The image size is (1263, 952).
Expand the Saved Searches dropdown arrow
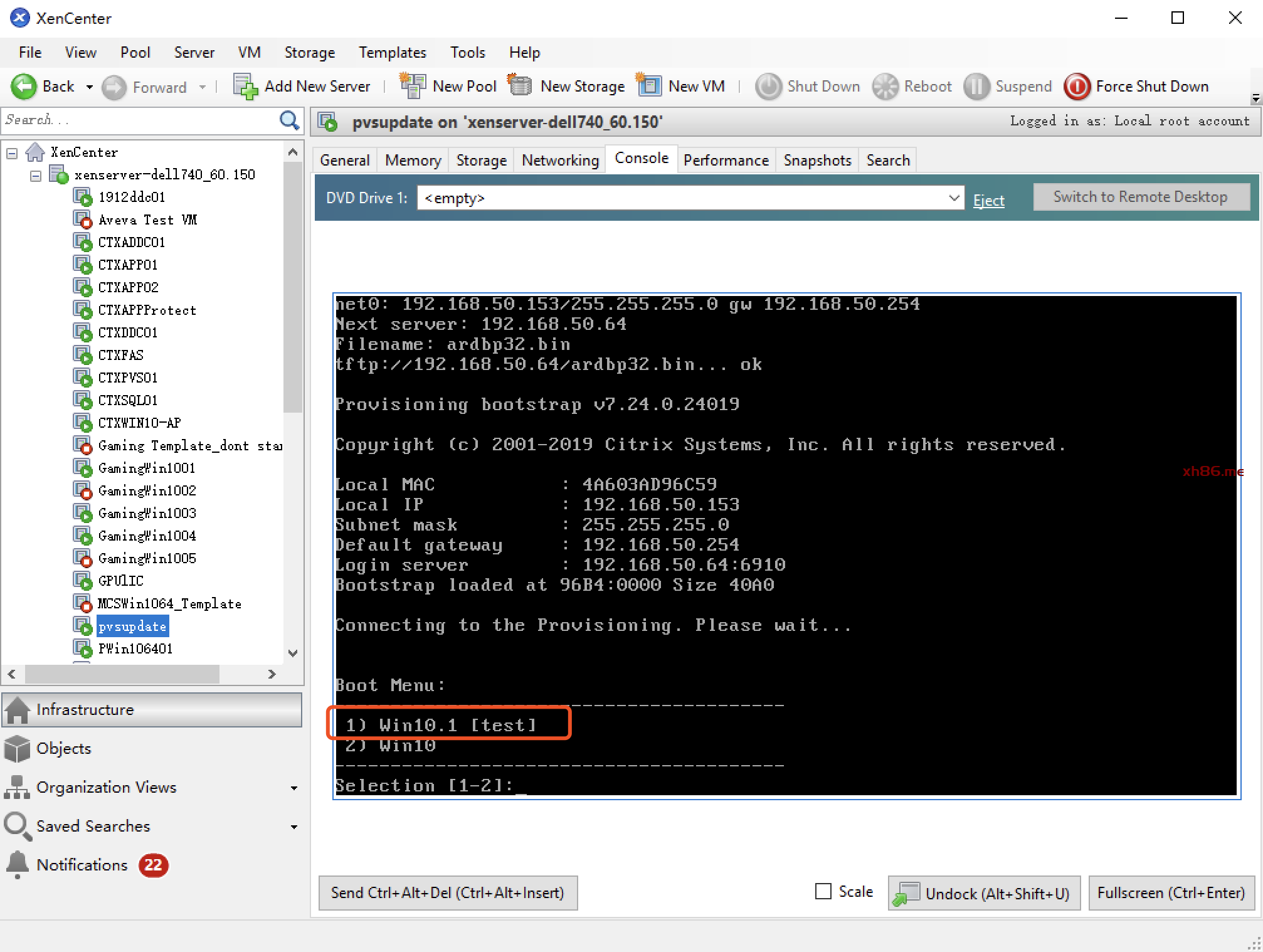point(293,827)
